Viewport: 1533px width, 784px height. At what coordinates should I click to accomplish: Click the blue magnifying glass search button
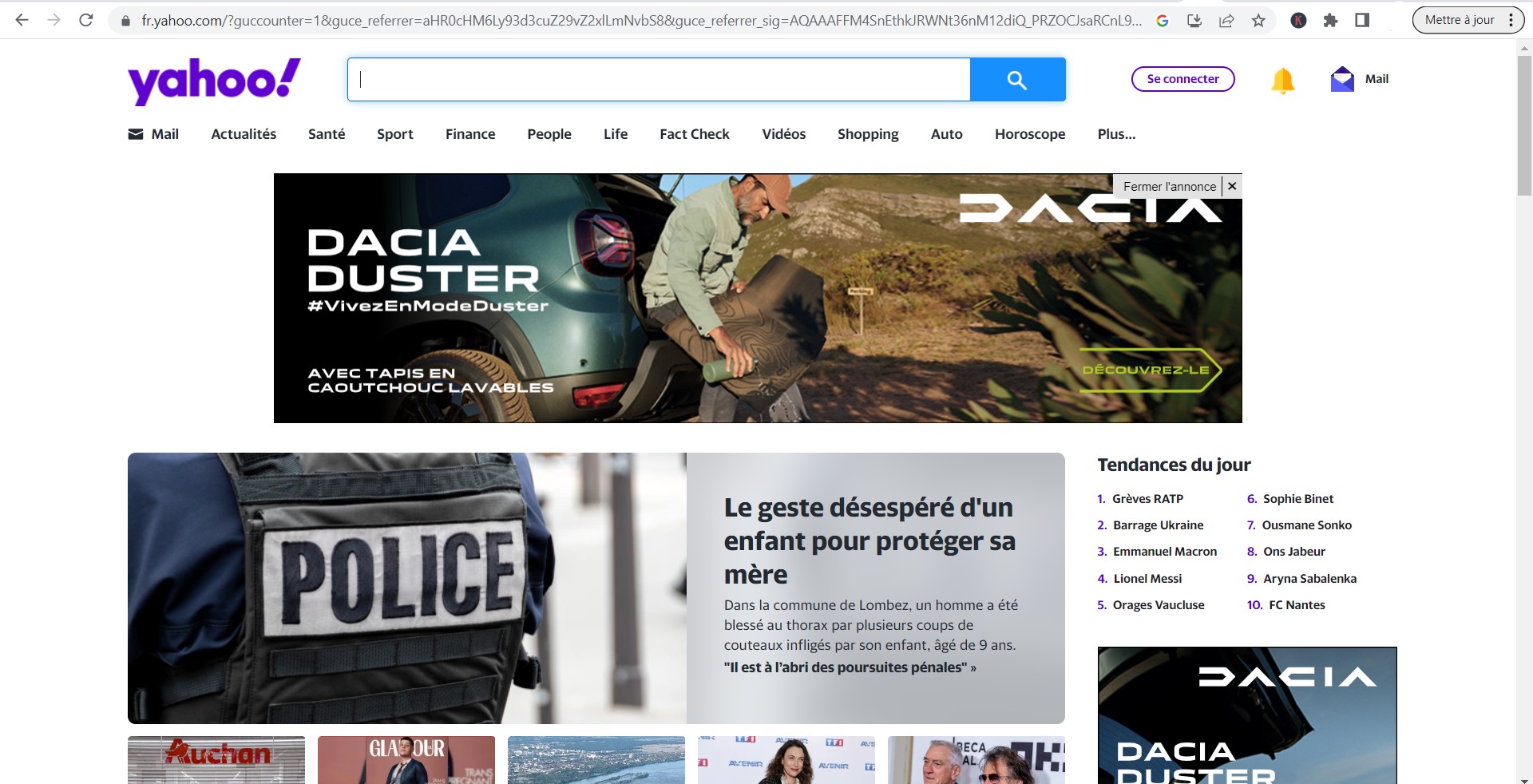click(1017, 80)
